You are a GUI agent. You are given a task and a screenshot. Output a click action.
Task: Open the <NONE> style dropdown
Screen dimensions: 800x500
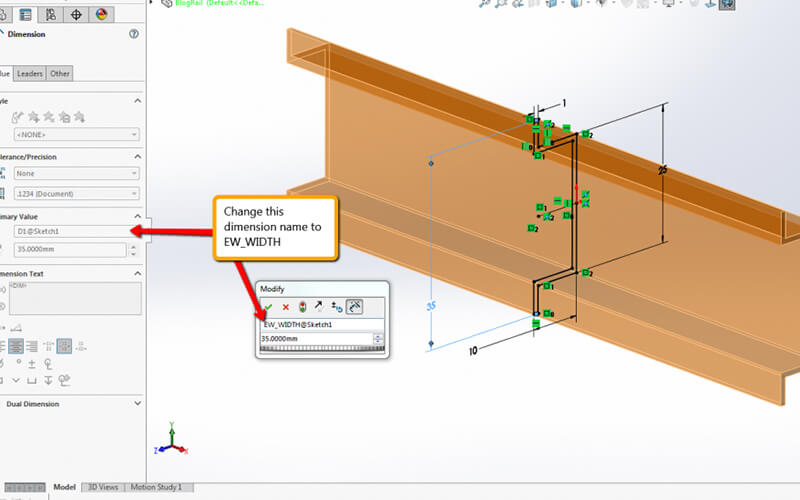77,135
